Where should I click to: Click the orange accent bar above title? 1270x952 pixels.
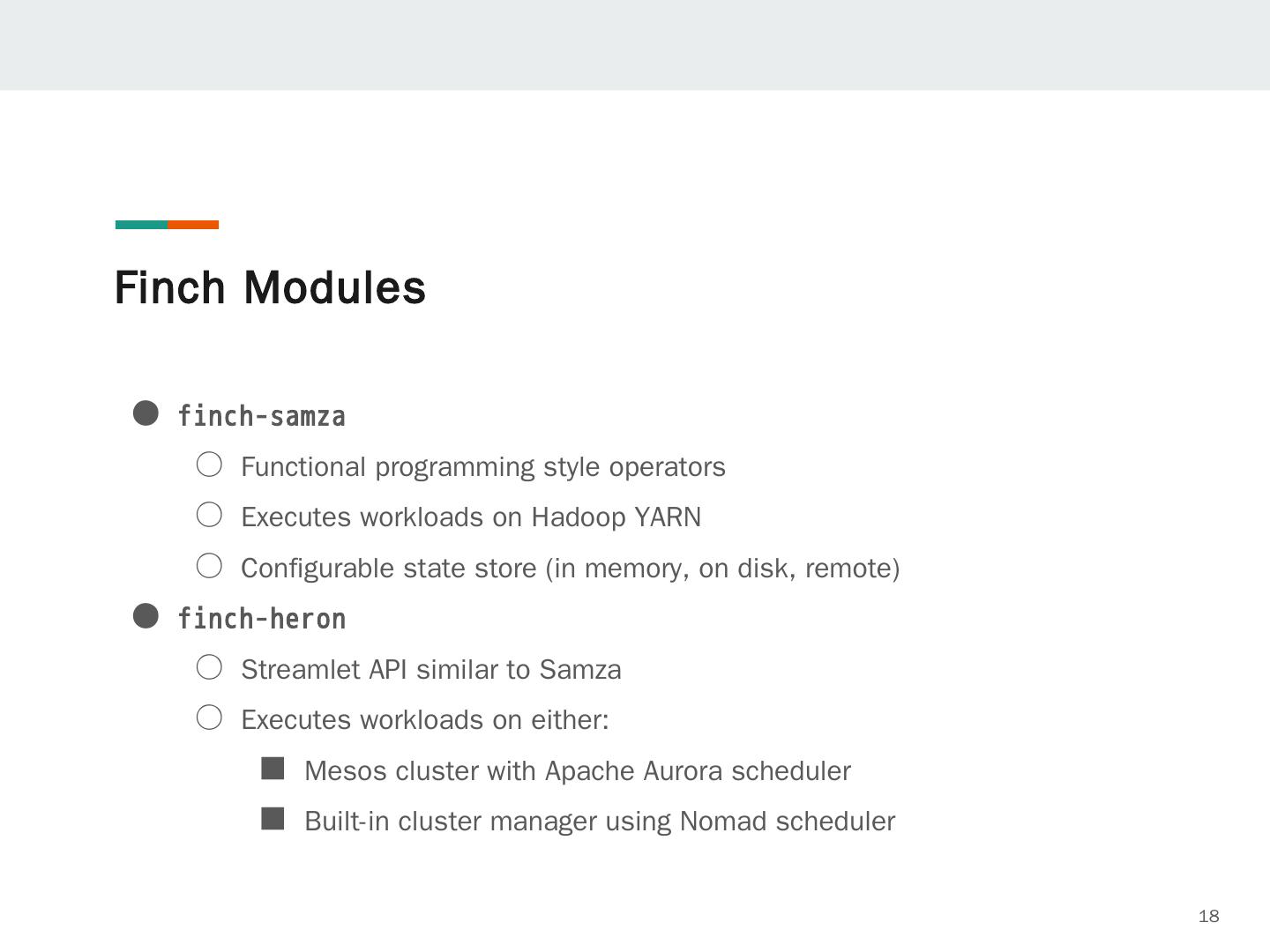(x=193, y=225)
